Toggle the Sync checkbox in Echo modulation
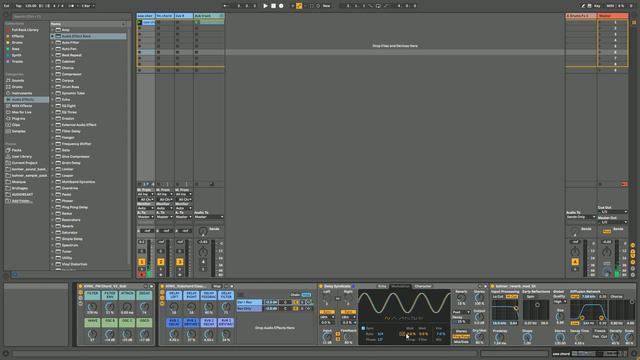The height and width of the screenshot is (360, 640). [363, 328]
